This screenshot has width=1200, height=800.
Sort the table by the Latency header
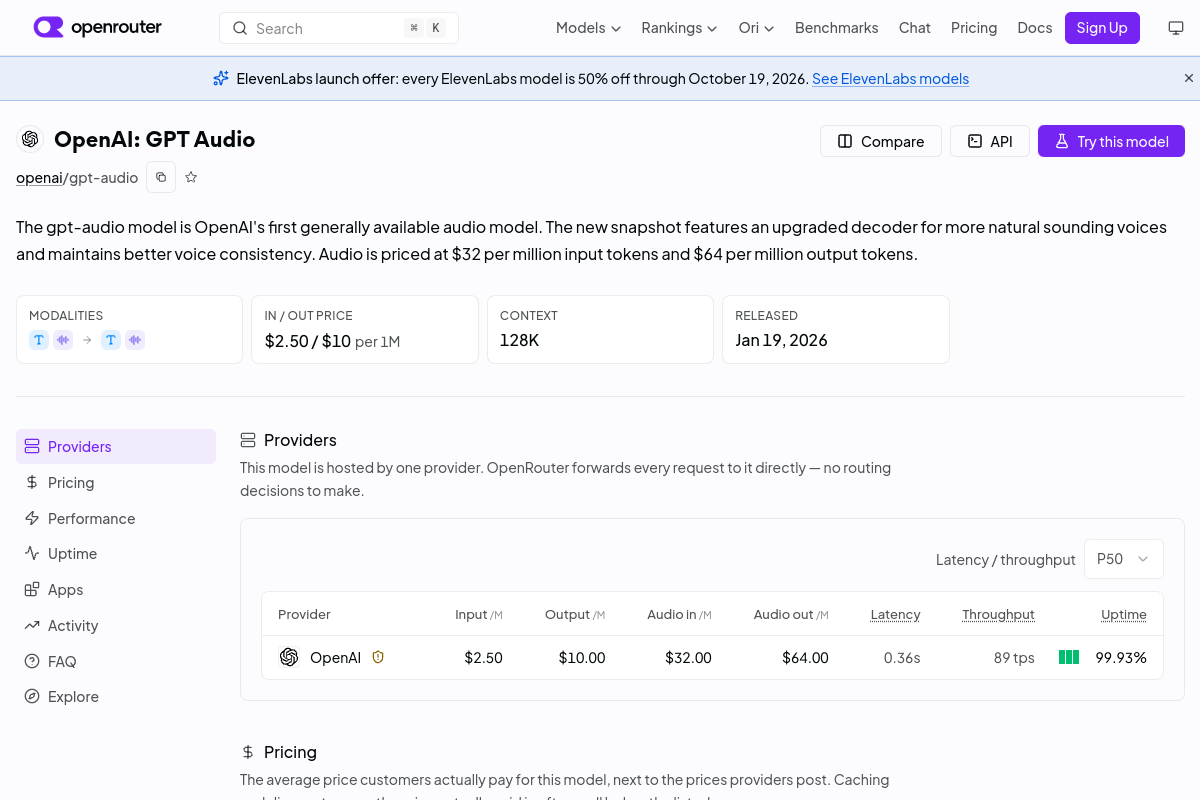[895, 614]
